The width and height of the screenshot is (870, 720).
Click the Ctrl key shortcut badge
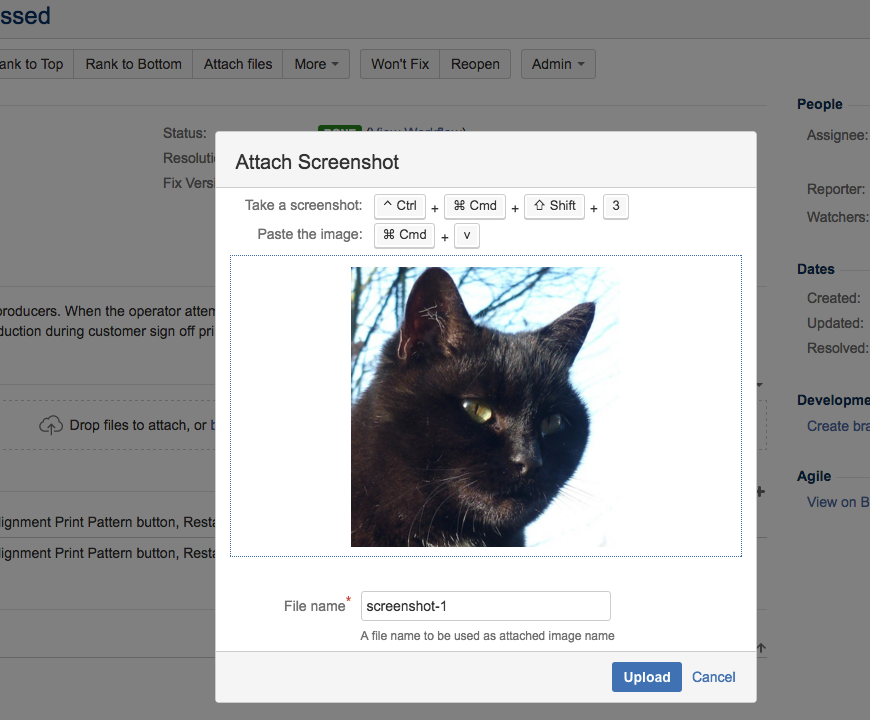click(400, 206)
